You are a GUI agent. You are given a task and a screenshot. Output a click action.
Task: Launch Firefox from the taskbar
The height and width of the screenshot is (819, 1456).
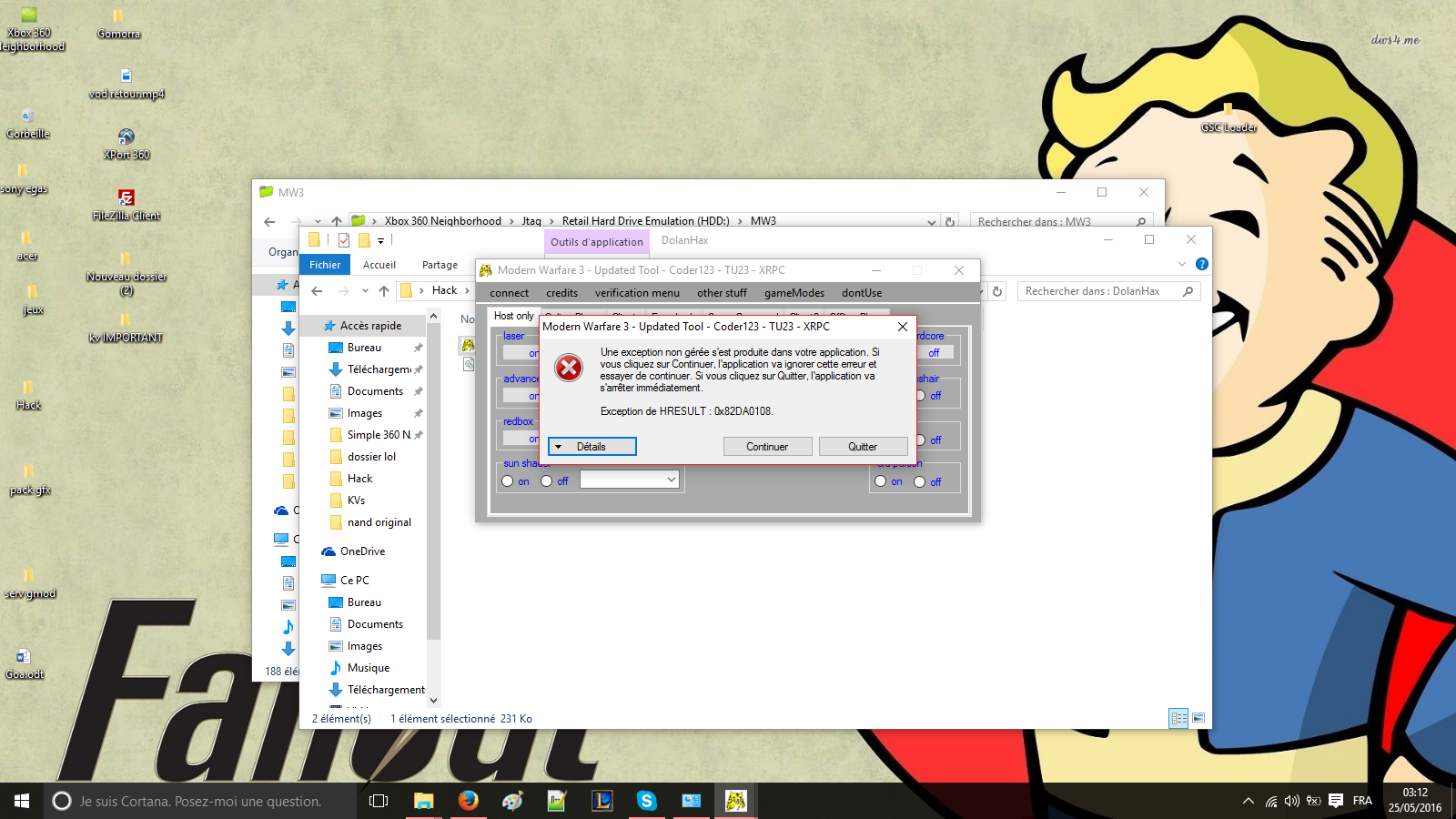click(x=468, y=801)
